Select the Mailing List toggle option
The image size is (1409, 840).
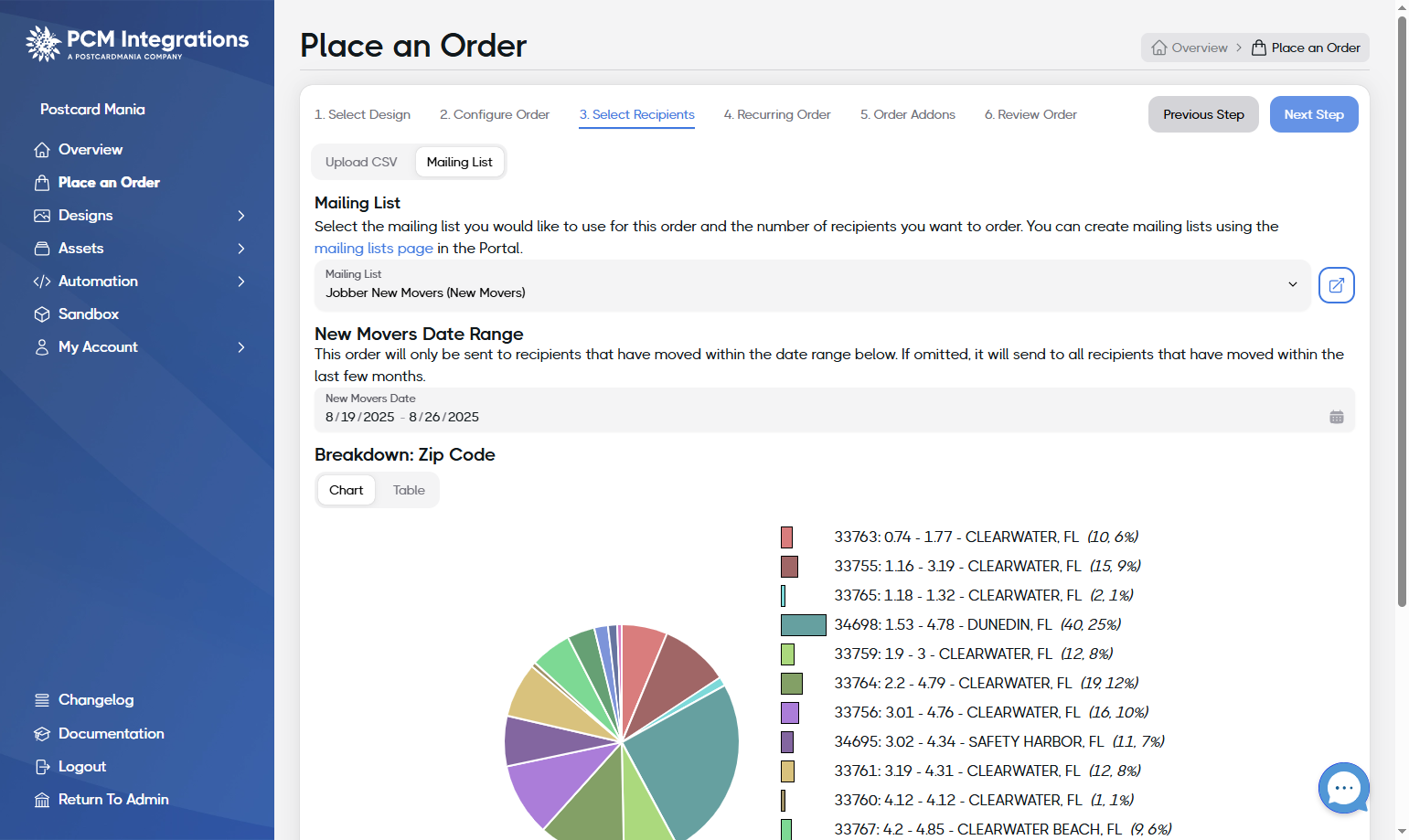(x=460, y=162)
